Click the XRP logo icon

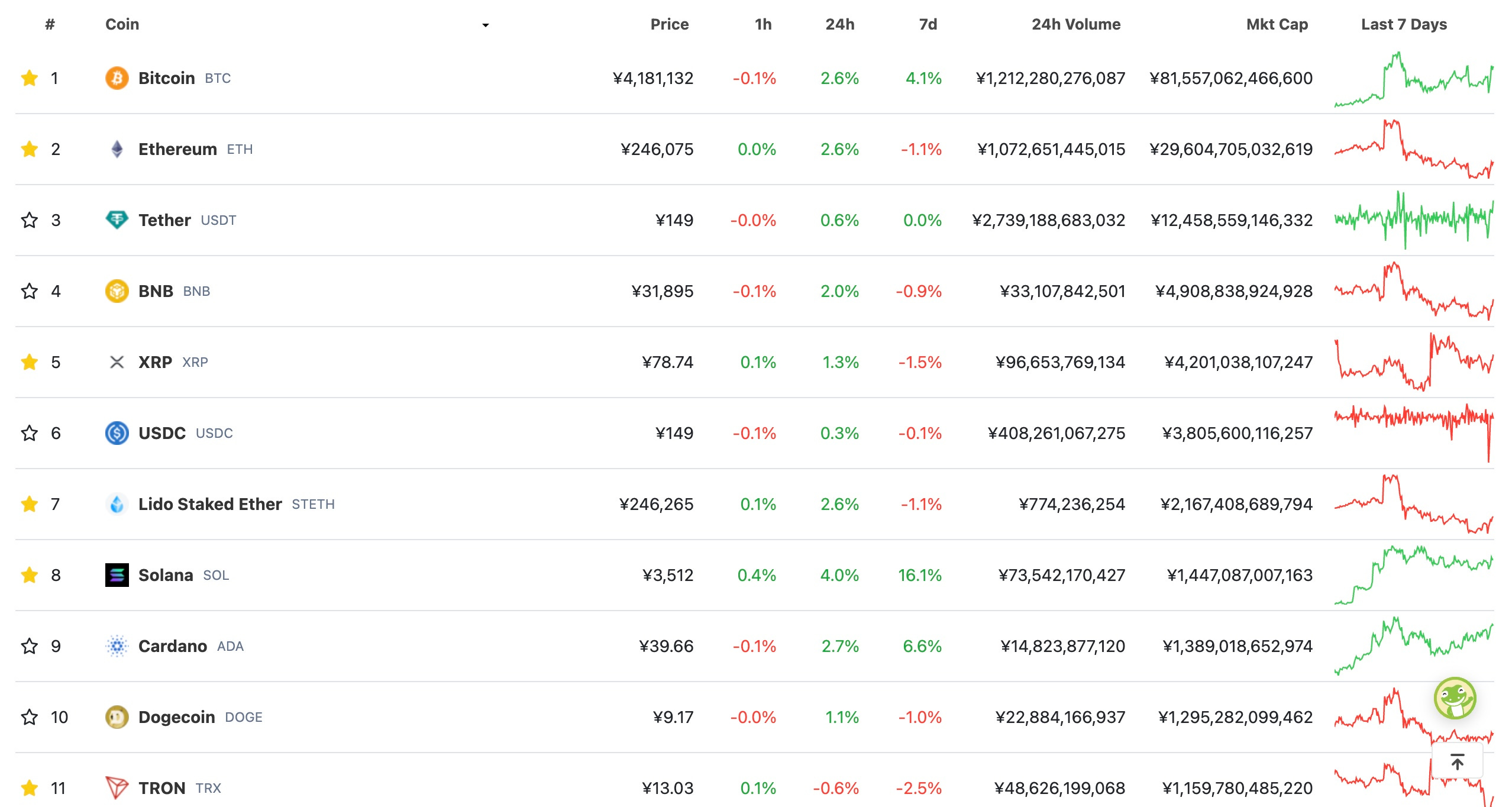coord(117,362)
